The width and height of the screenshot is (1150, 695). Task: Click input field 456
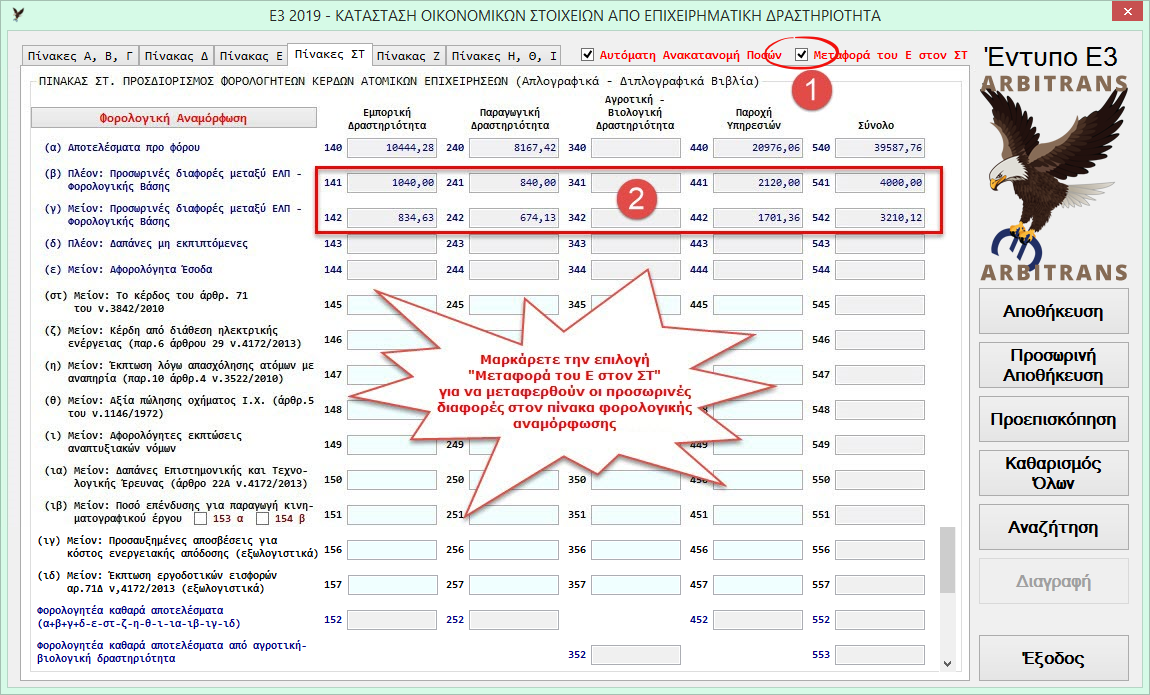point(758,550)
